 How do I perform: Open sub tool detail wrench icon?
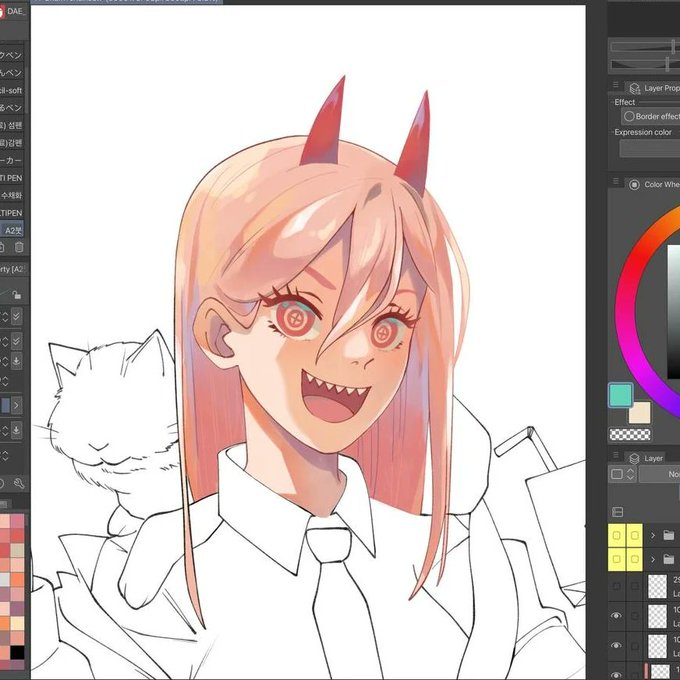click(19, 483)
